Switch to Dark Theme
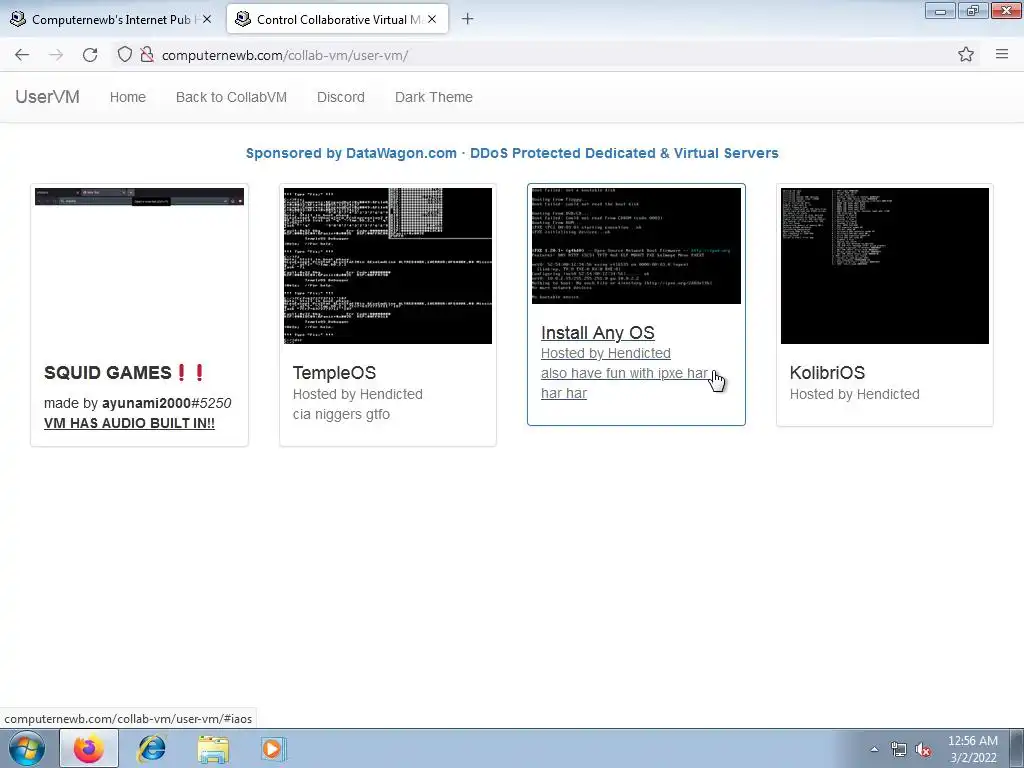Image resolution: width=1024 pixels, height=768 pixels. pos(434,97)
